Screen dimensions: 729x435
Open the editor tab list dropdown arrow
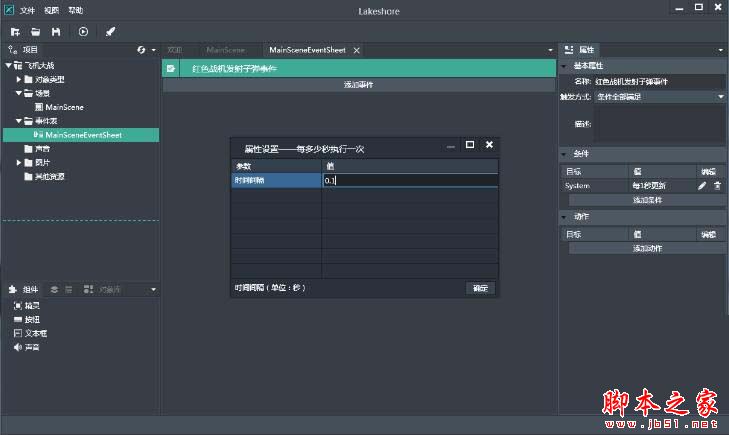click(550, 50)
